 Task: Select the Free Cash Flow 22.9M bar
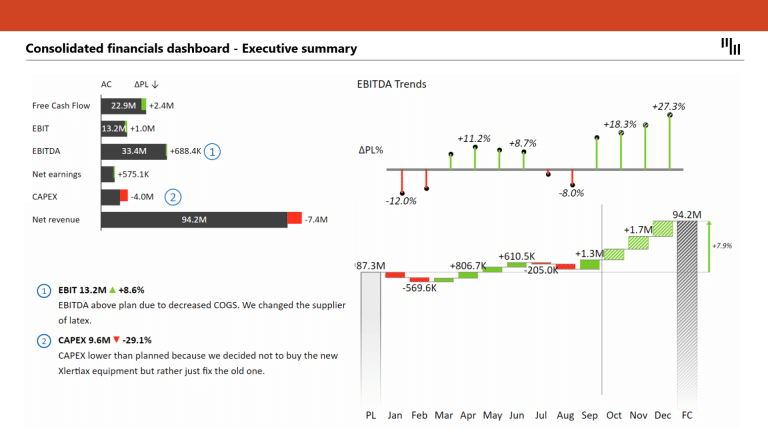coord(121,105)
